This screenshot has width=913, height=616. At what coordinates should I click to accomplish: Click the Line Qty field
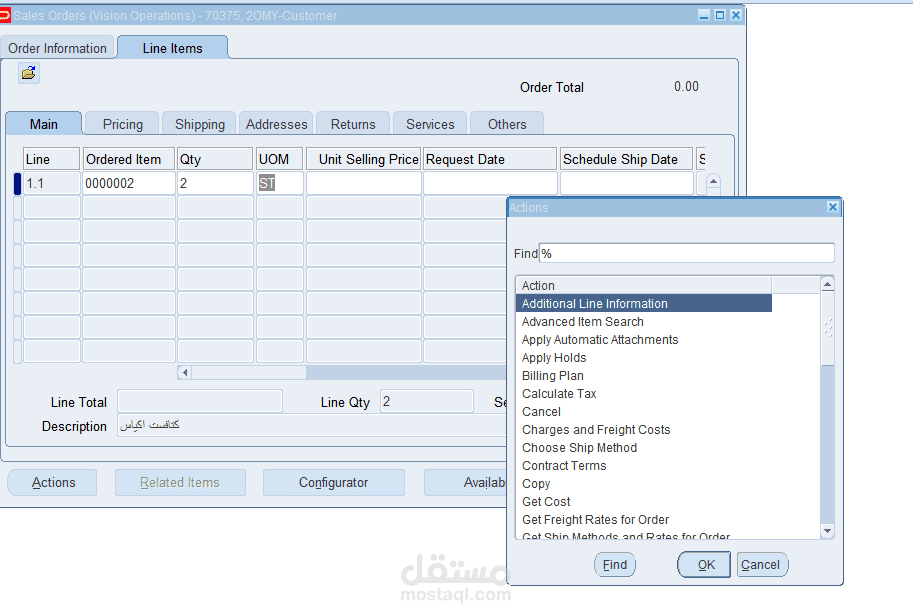pyautogui.click(x=427, y=402)
